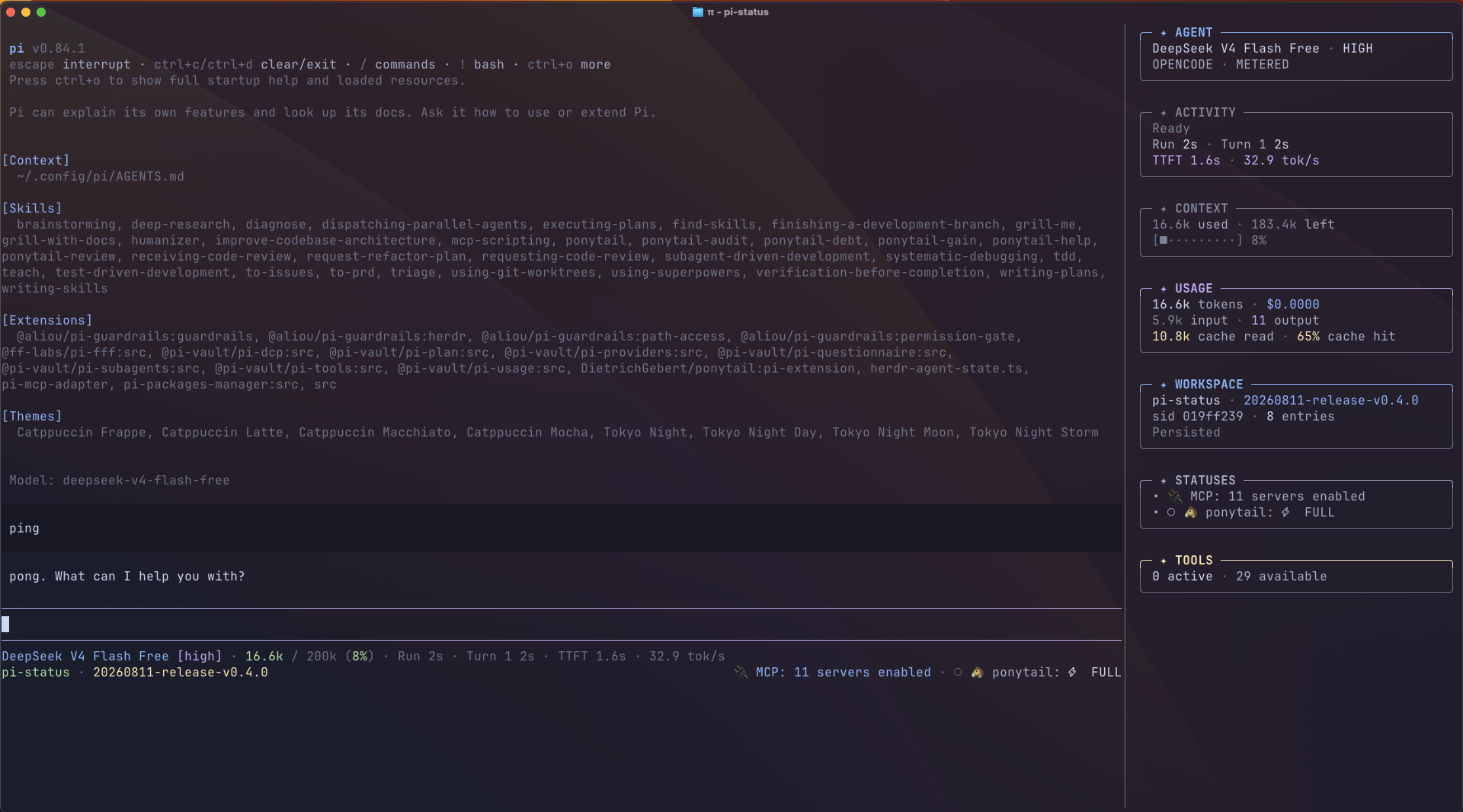
Task: Click the [Skills] section heading
Action: pos(32,209)
